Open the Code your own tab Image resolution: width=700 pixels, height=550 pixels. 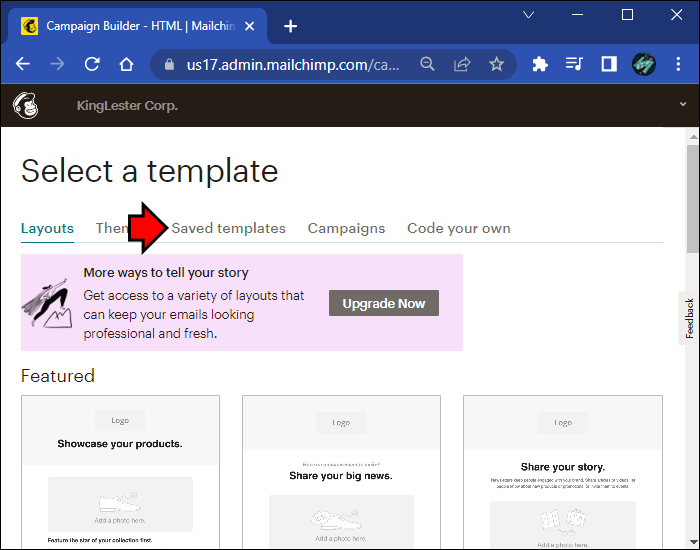tap(458, 228)
